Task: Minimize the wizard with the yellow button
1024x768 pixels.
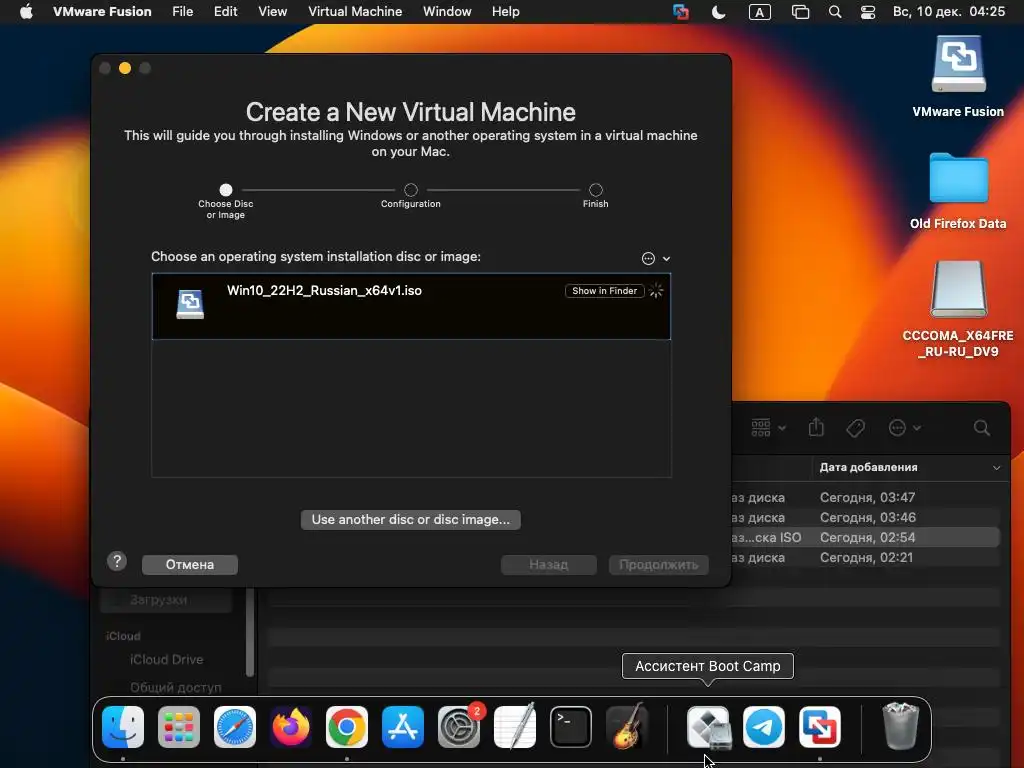Action: [x=125, y=68]
